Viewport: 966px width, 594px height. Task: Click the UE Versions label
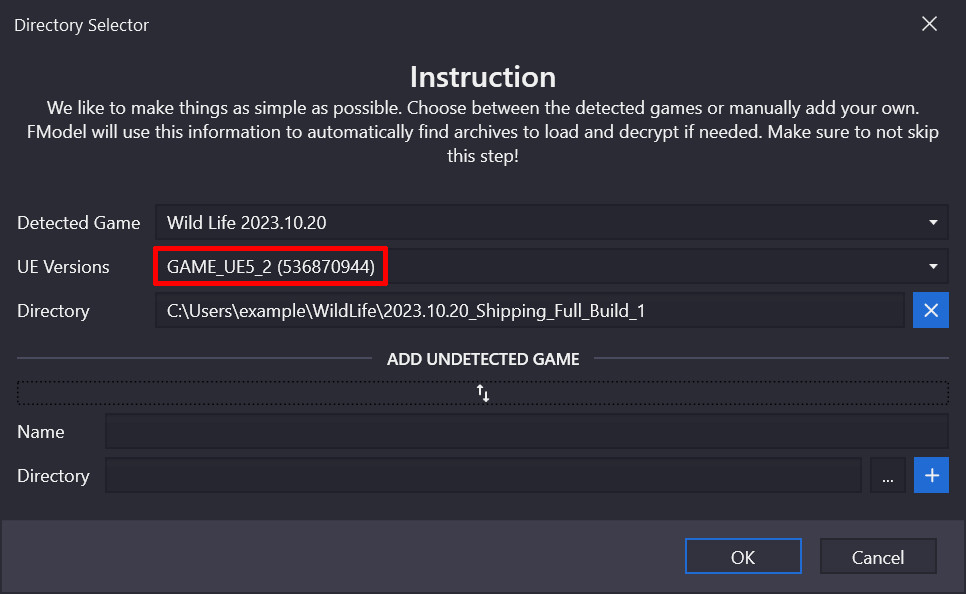pos(64,267)
